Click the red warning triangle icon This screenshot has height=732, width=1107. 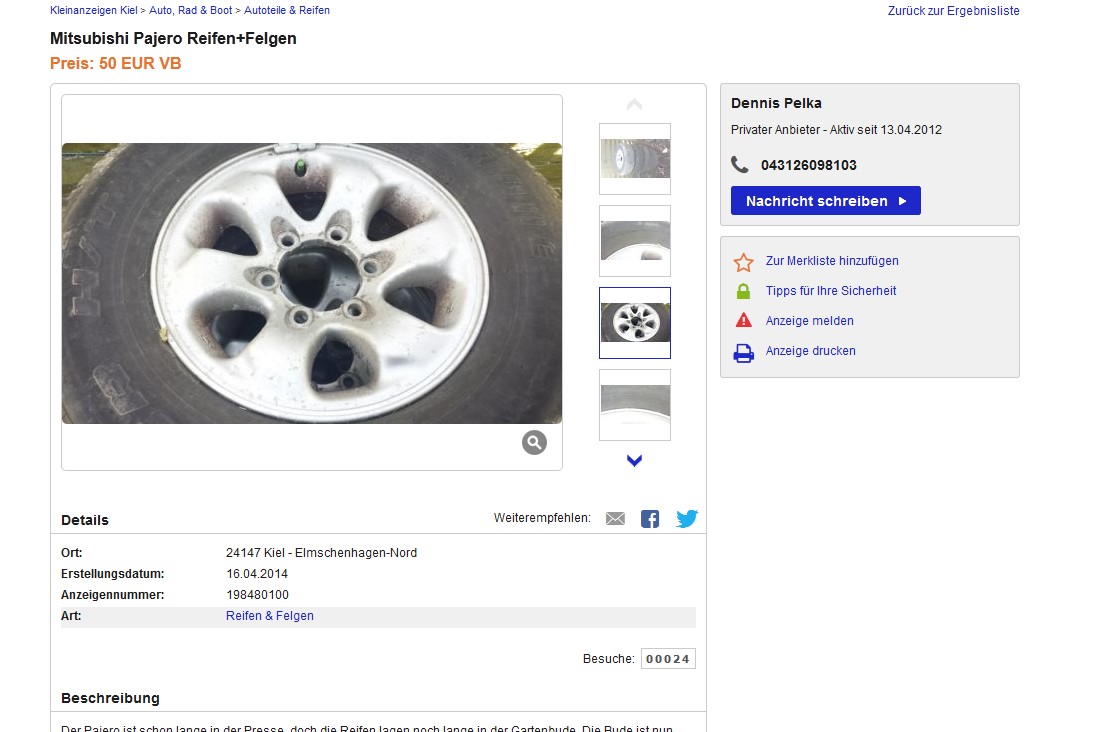click(743, 321)
